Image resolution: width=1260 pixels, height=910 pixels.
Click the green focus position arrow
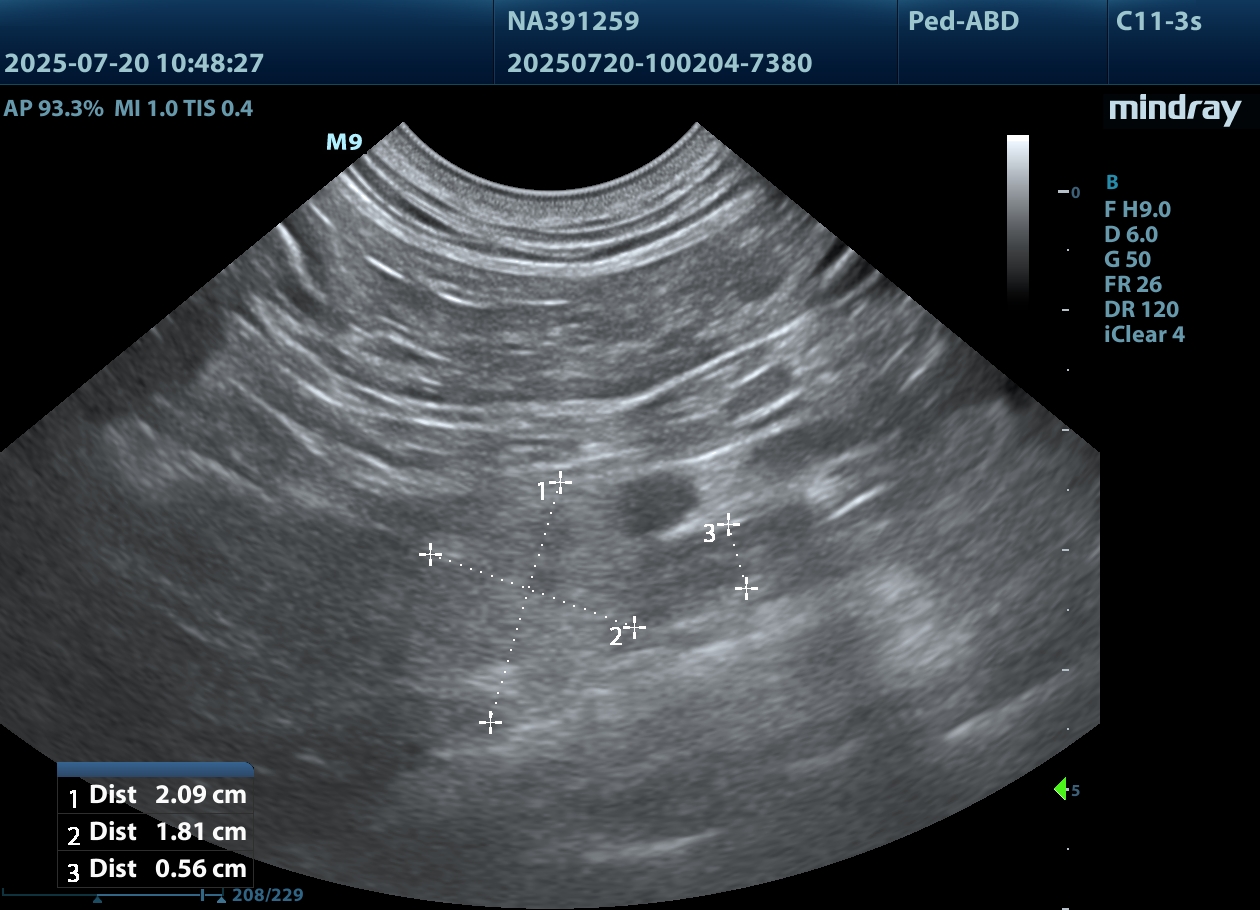click(x=1061, y=790)
